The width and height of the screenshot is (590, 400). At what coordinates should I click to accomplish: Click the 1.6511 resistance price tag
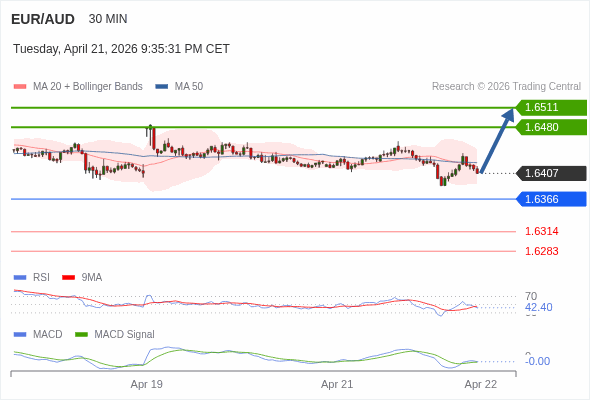551,108
